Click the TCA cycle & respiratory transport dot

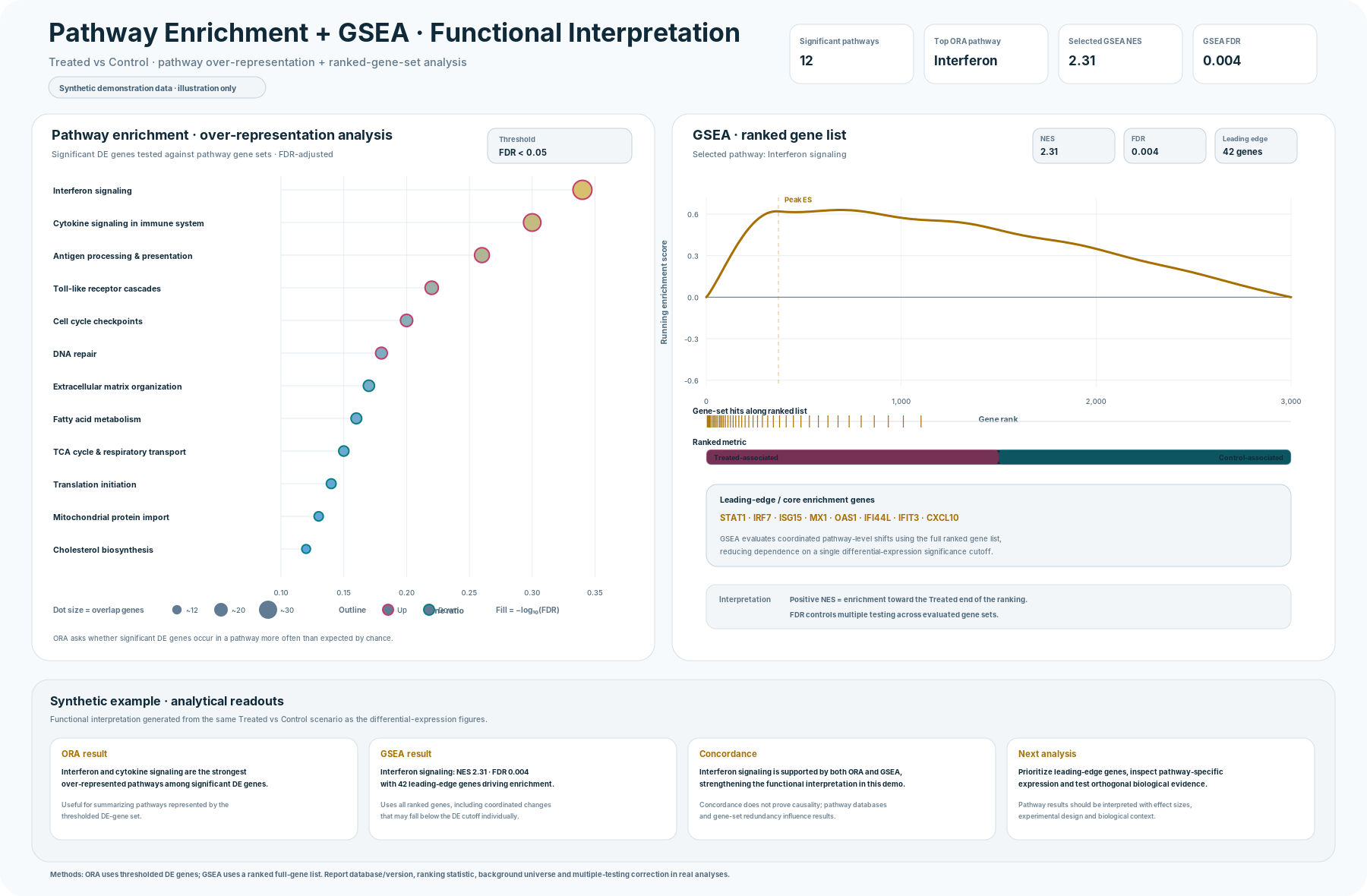click(343, 451)
